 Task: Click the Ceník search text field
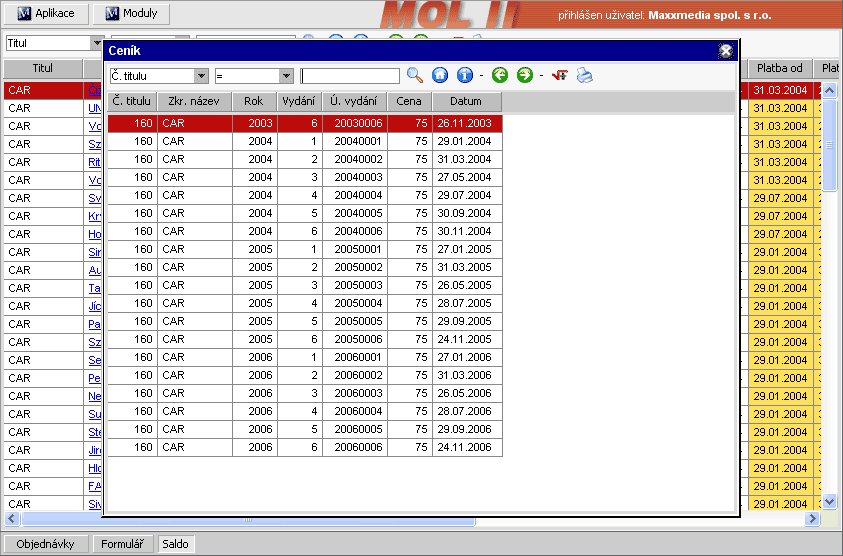pos(350,76)
